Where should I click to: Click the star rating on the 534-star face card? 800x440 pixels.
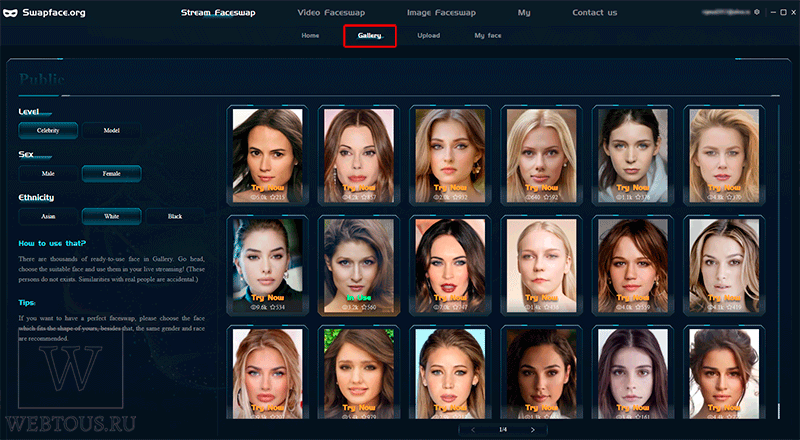pyautogui.click(x=280, y=307)
